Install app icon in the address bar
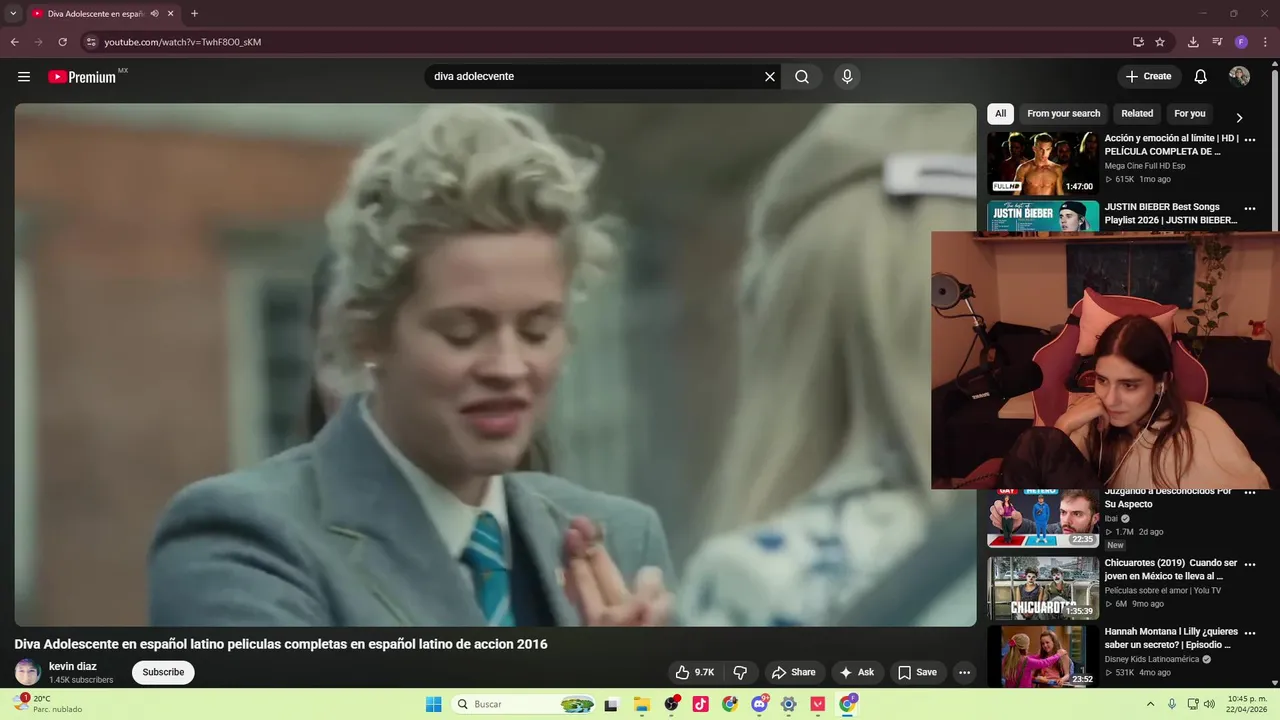Screen dimensions: 1280x720 [x=1138, y=42]
